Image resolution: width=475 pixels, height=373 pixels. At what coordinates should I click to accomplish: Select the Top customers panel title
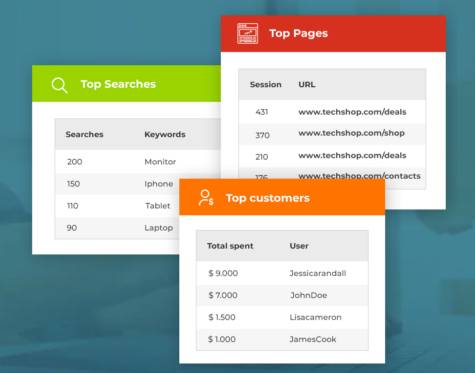[268, 198]
